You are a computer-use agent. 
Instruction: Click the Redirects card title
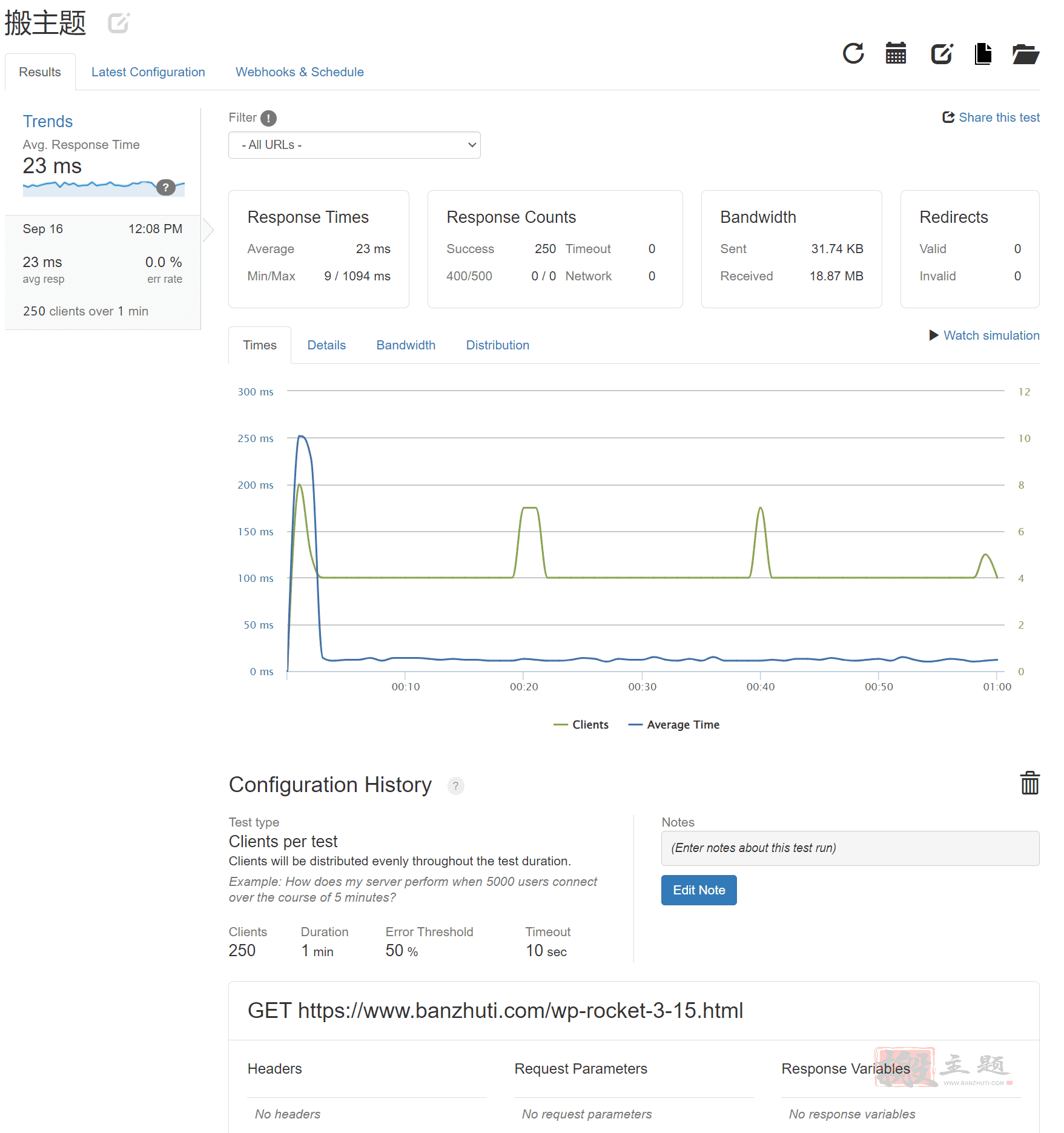[x=954, y=217]
